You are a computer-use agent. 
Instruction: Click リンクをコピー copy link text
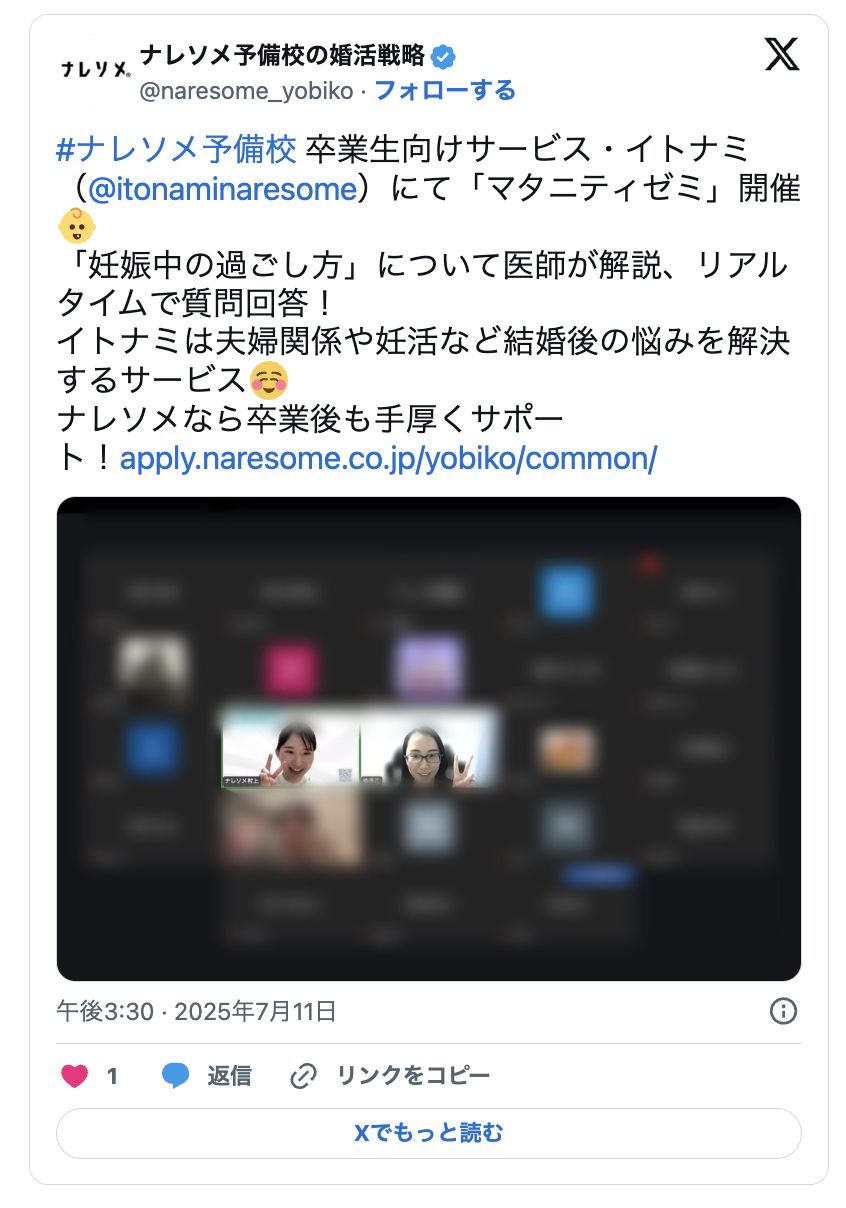pos(413,1076)
